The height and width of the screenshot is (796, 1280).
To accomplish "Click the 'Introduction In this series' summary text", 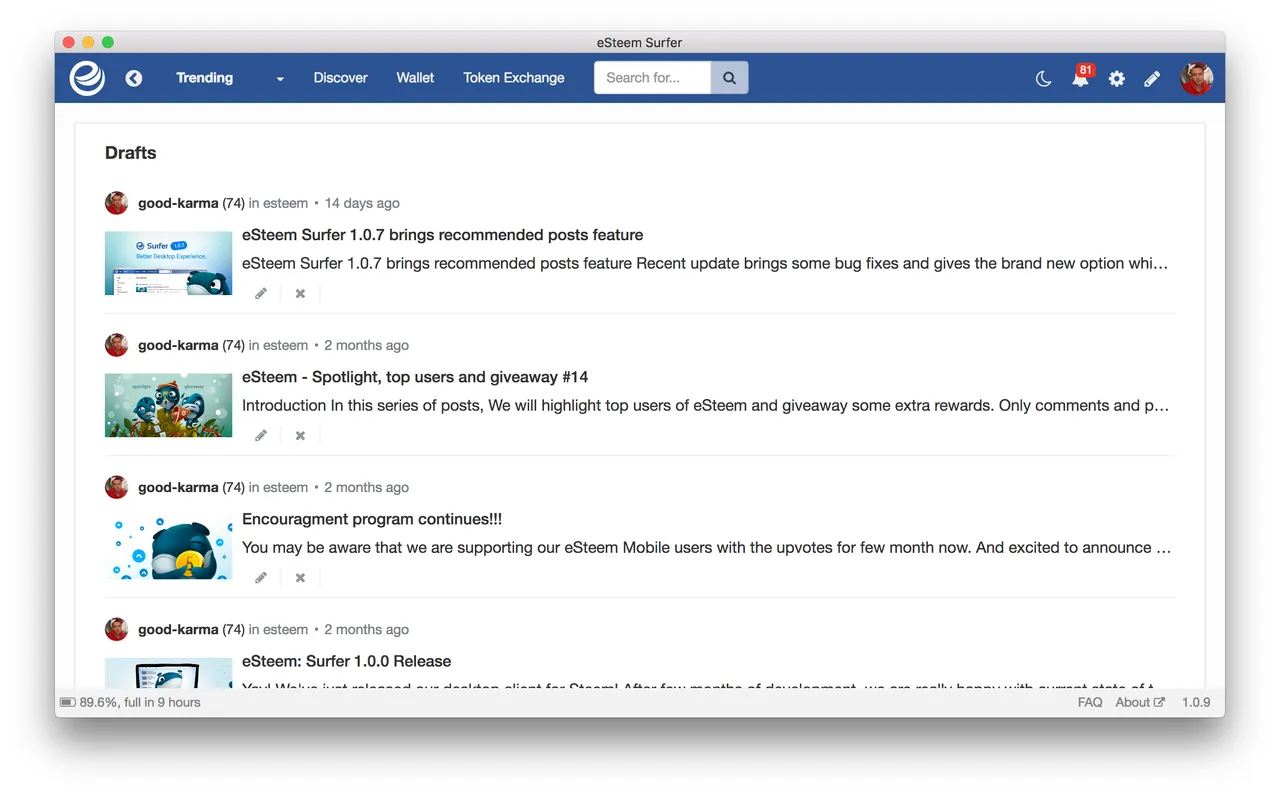I will (x=705, y=406).
